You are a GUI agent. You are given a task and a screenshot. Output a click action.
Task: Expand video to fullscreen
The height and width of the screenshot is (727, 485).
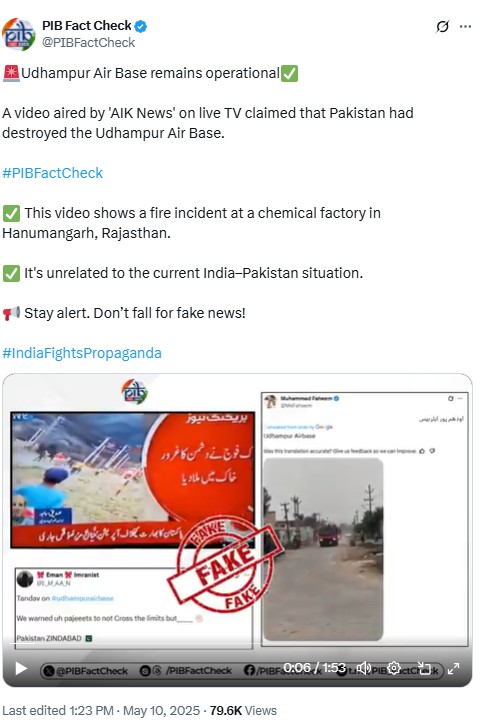tap(453, 668)
